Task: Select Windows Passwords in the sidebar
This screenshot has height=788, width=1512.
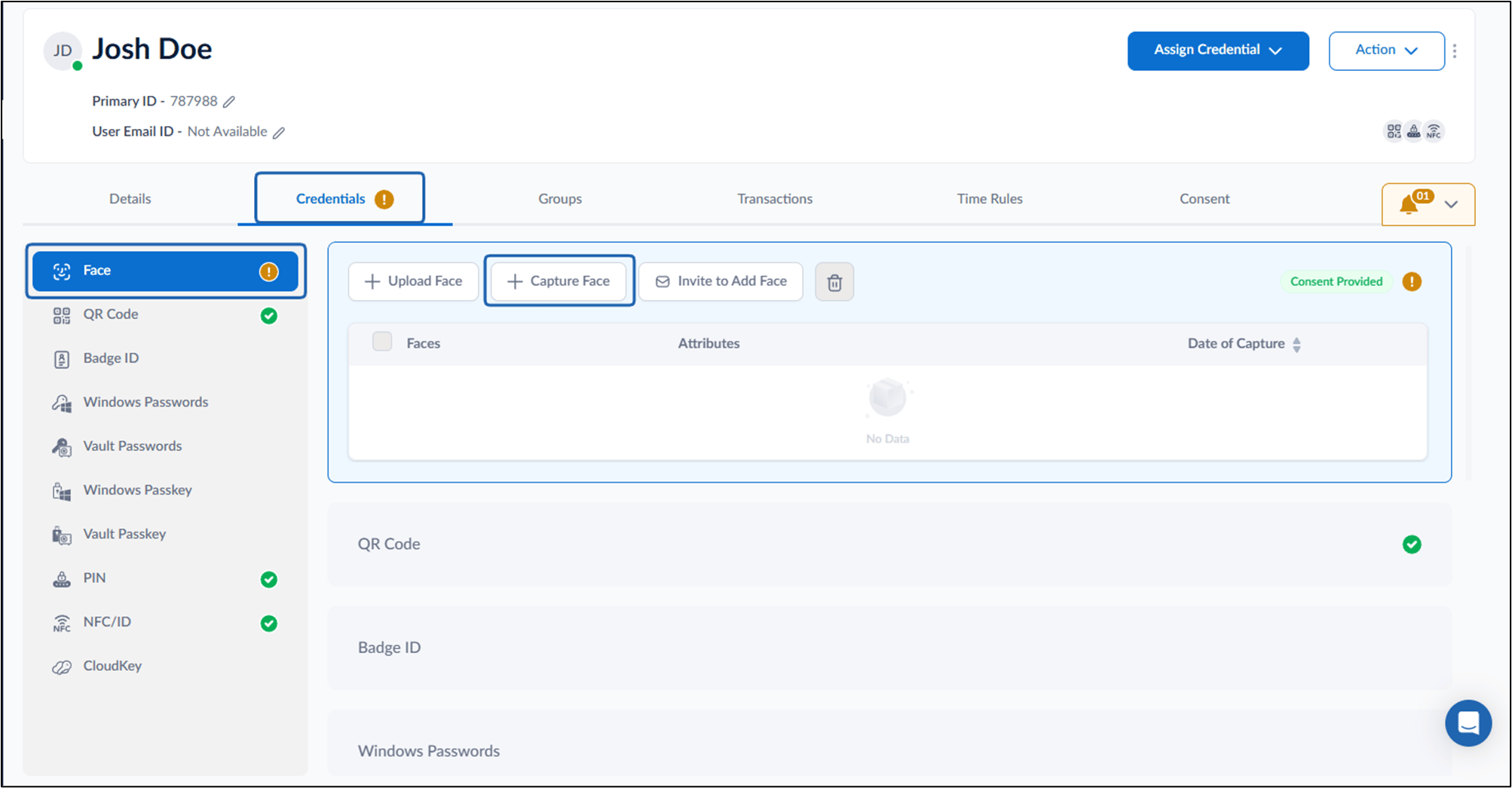Action: 165,402
